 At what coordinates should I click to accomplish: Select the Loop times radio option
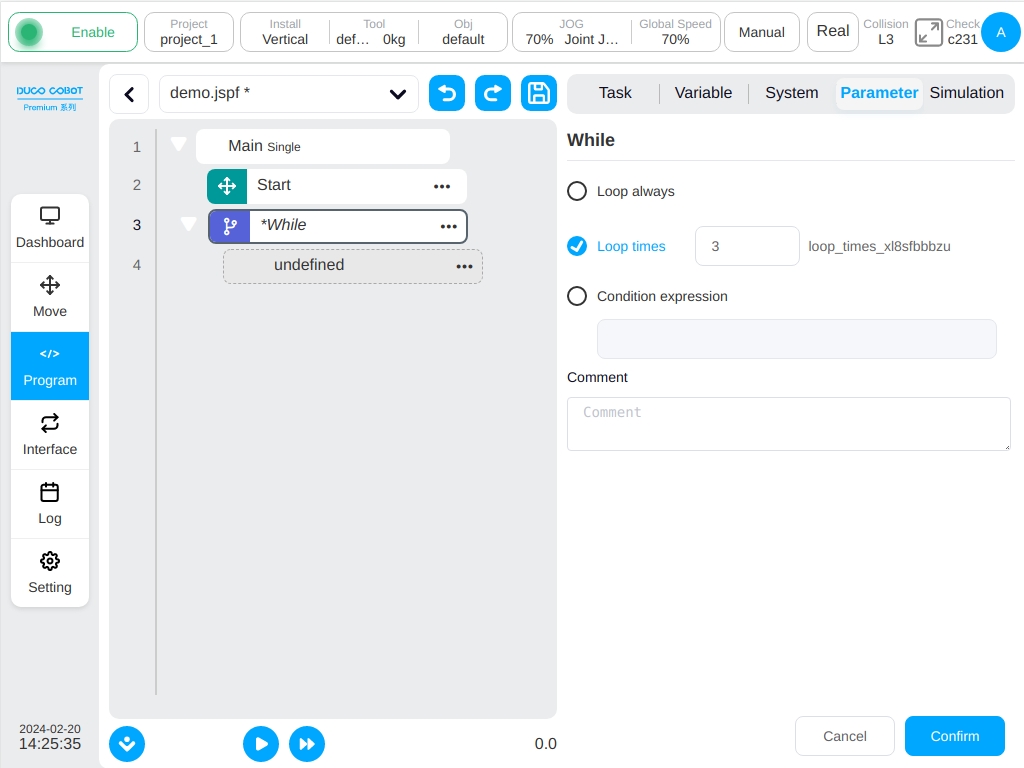(x=577, y=246)
